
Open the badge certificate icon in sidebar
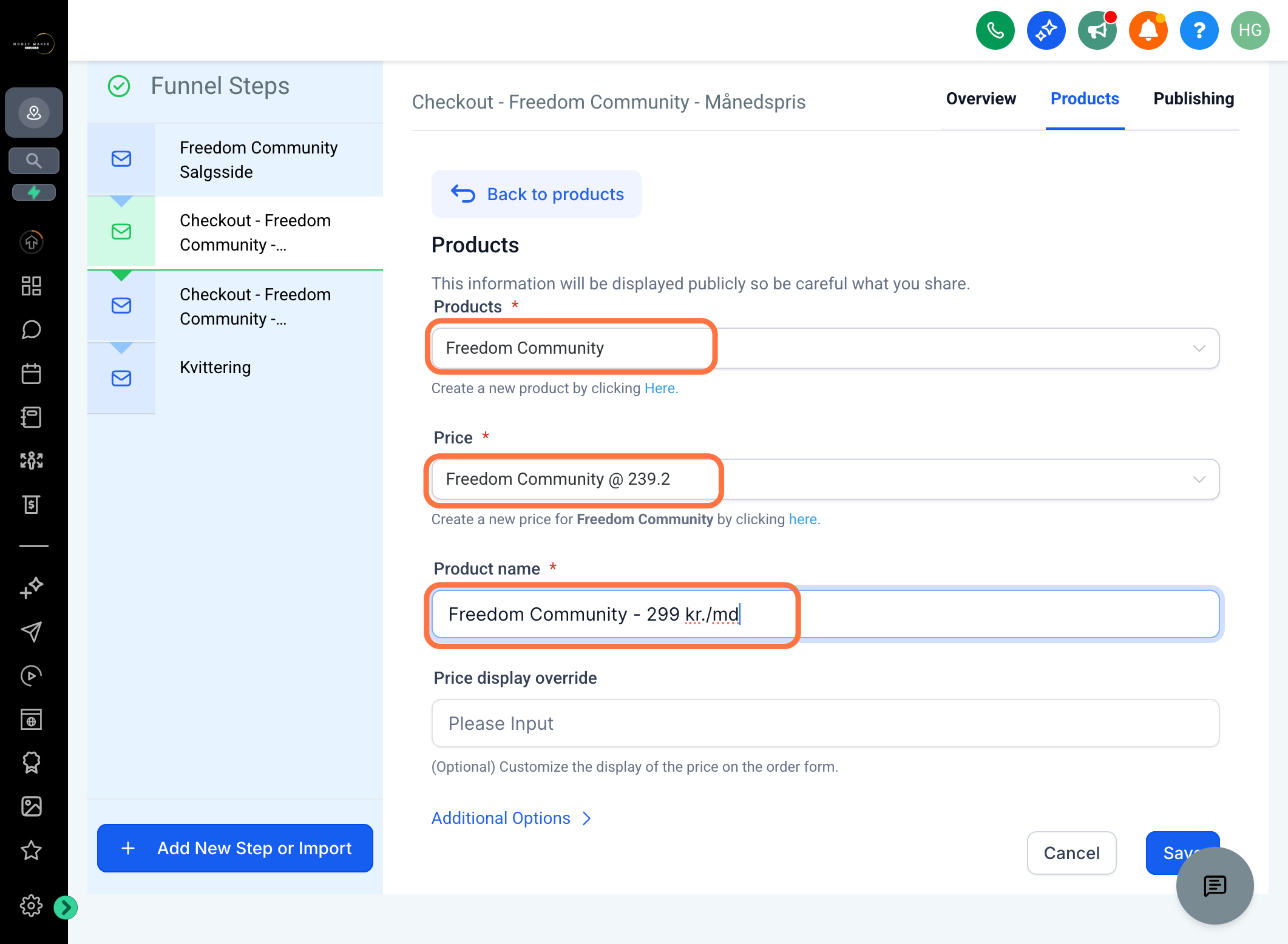32,763
